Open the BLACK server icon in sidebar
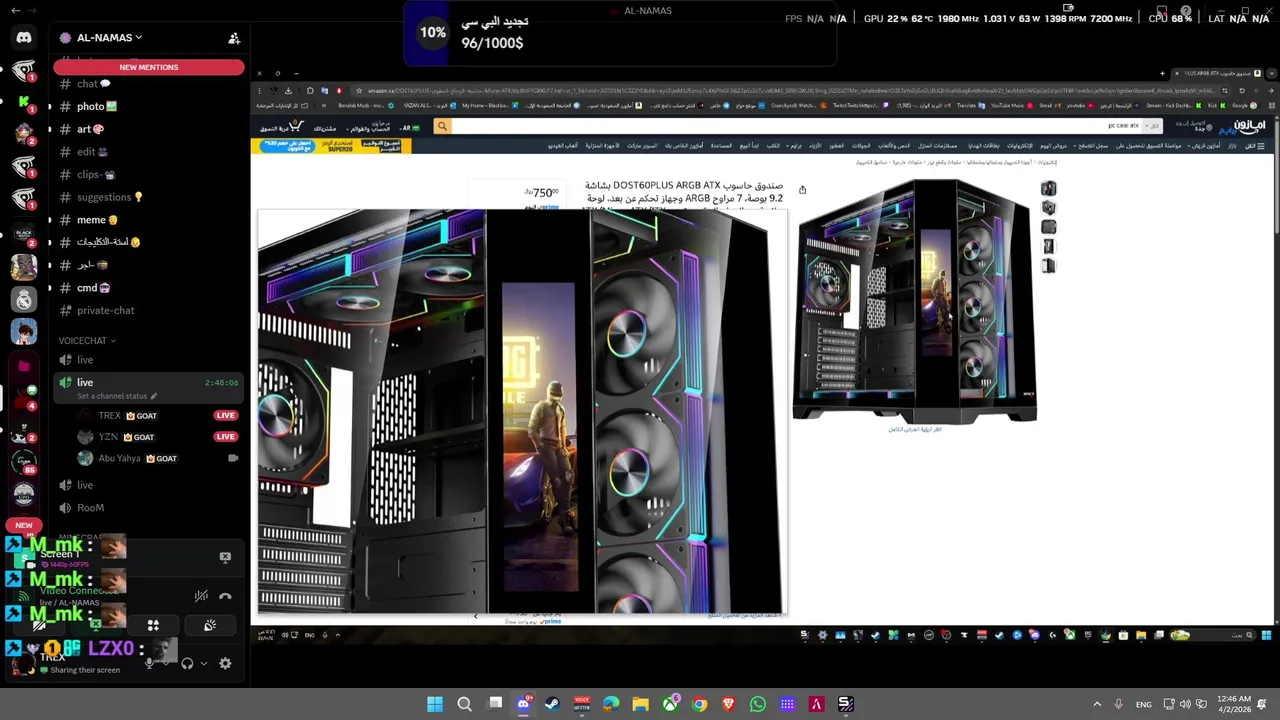The height and width of the screenshot is (720, 1280). [x=24, y=234]
